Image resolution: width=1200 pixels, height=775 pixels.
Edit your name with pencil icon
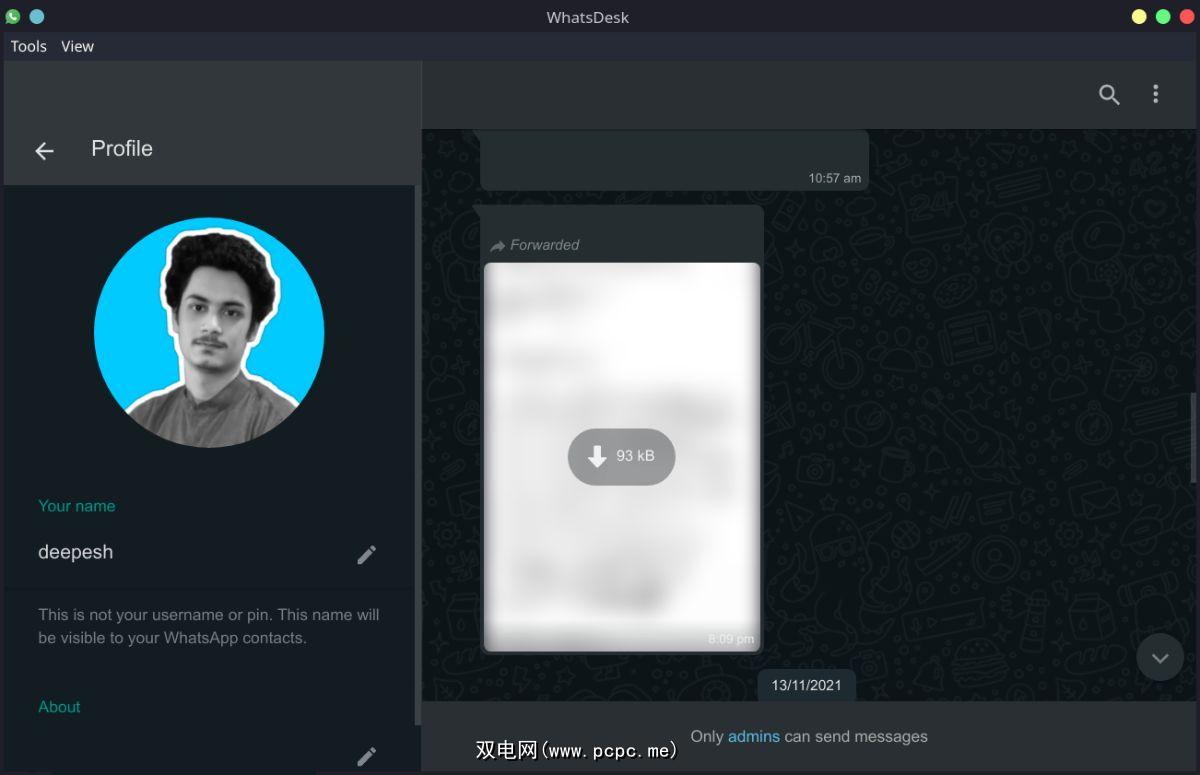(367, 554)
